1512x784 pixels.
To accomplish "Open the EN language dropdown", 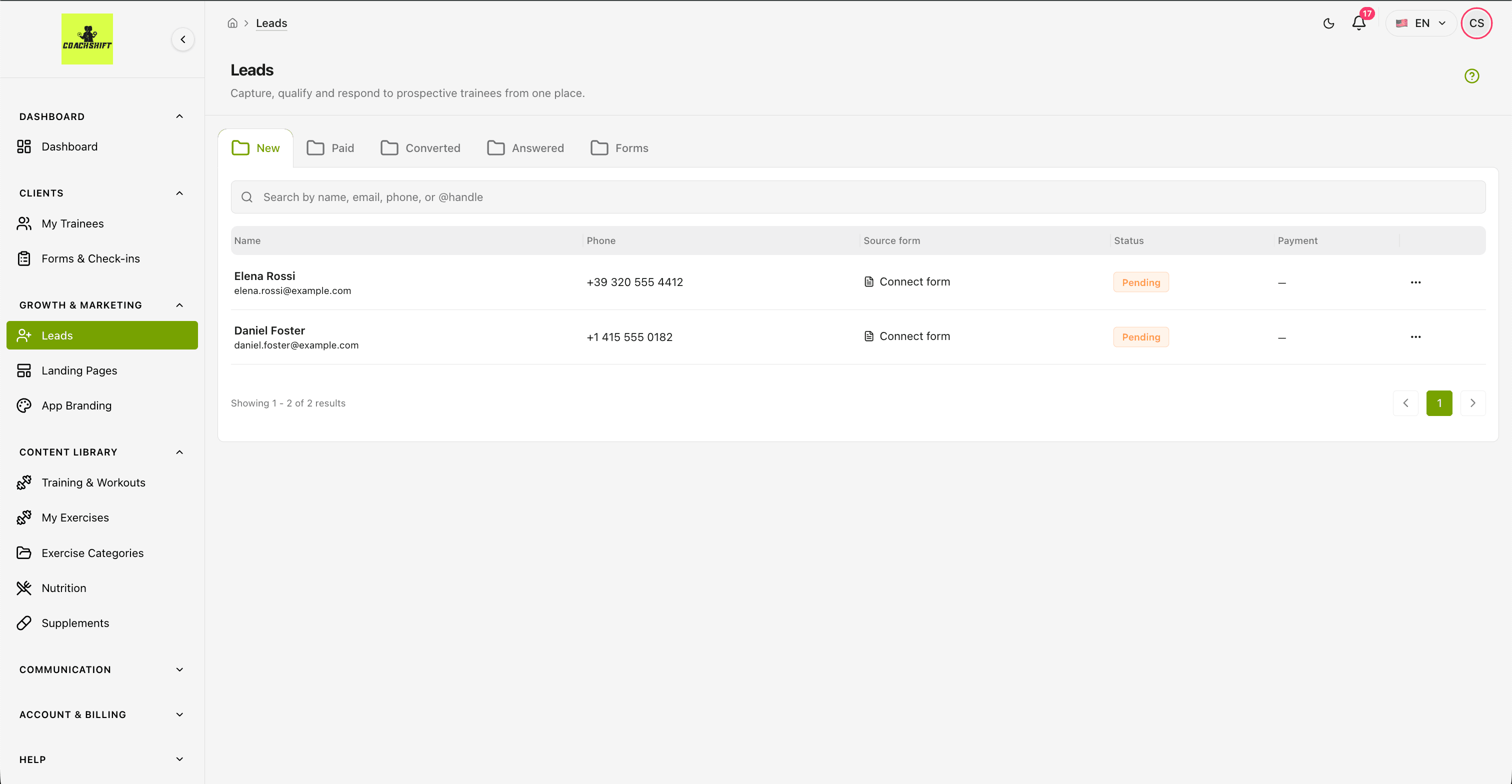I will pyautogui.click(x=1421, y=23).
